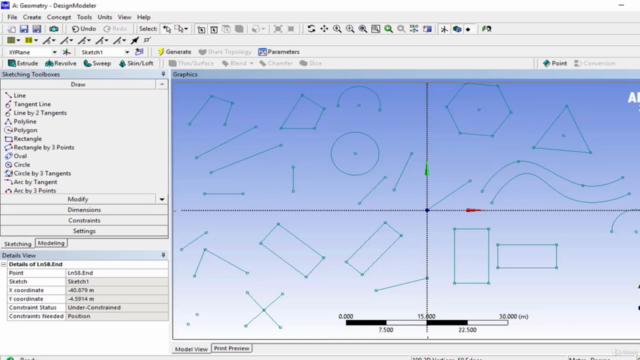Expand the Settings toolbox
The image size is (640, 360).
[x=84, y=231]
